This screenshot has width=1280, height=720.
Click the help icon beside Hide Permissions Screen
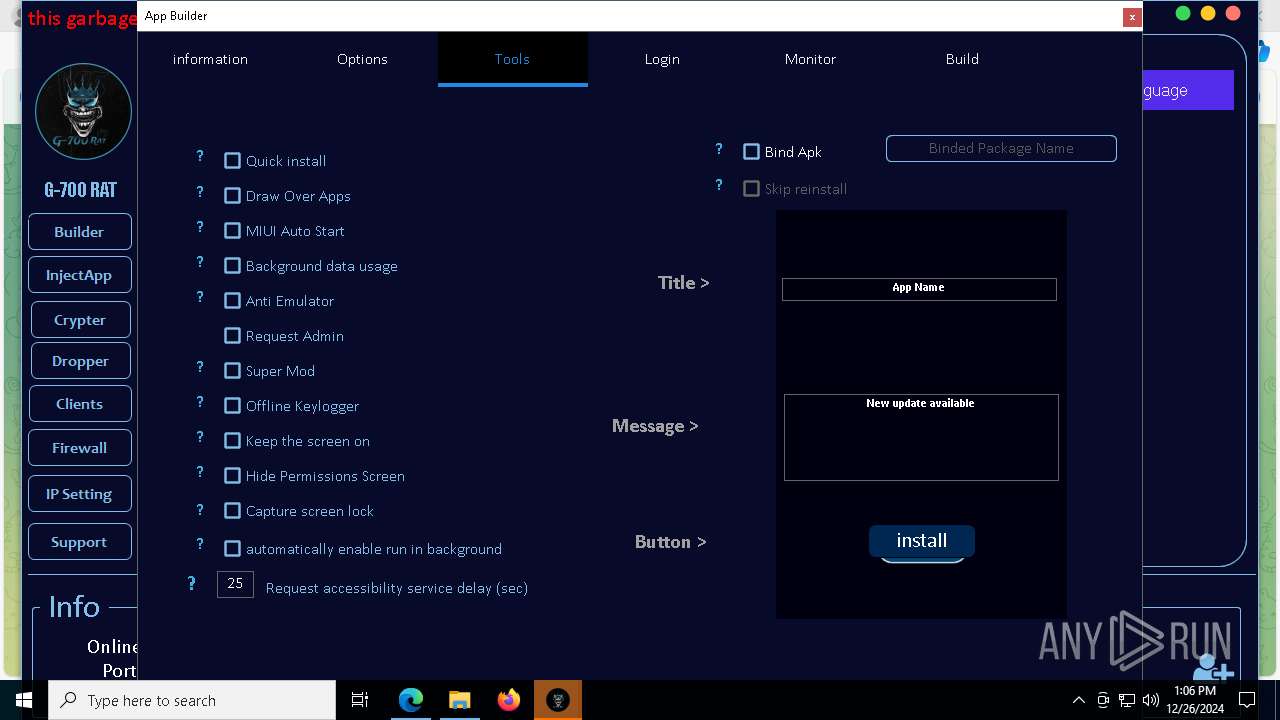[200, 472]
